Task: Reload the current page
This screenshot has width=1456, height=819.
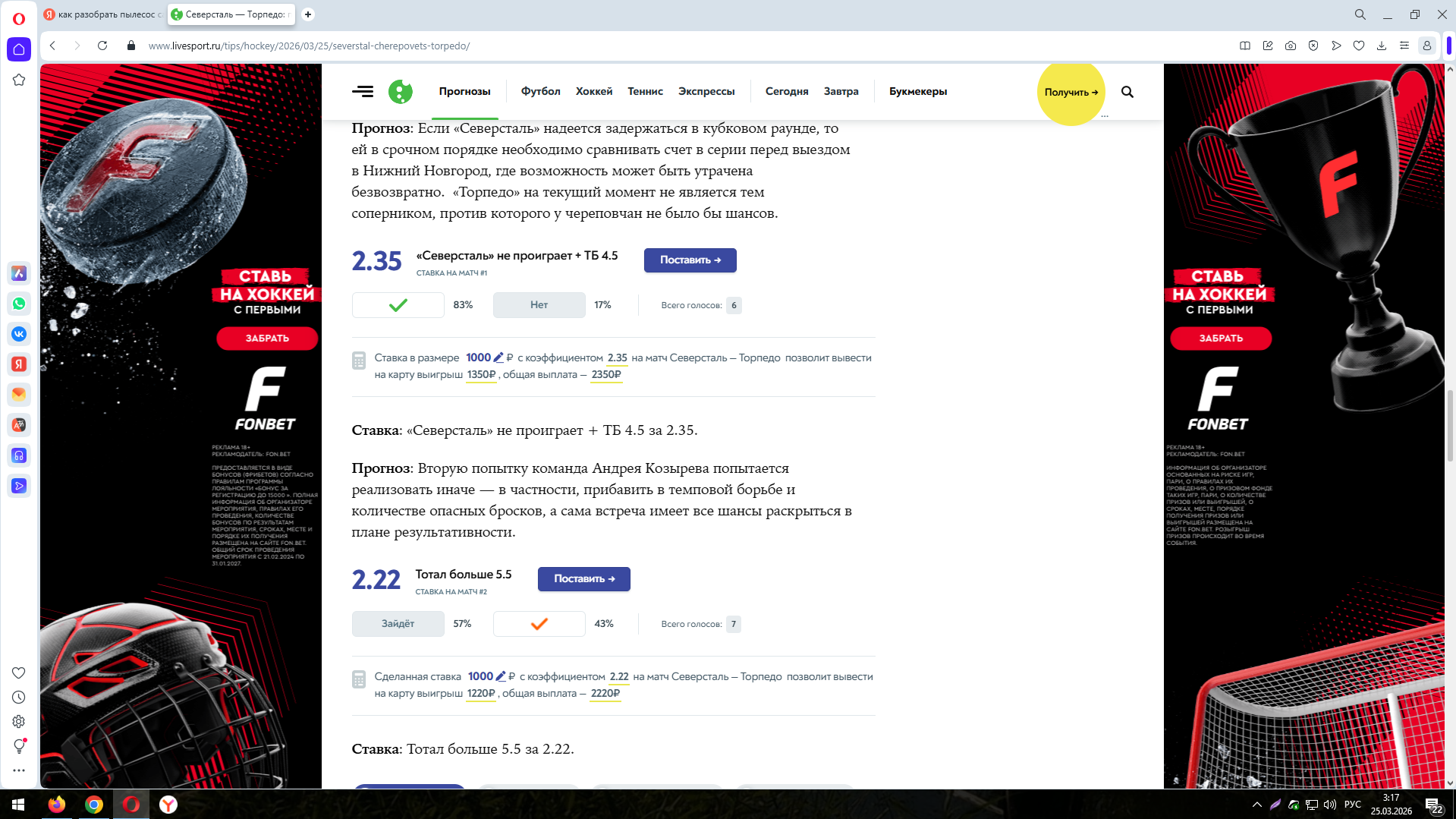Action: [102, 46]
